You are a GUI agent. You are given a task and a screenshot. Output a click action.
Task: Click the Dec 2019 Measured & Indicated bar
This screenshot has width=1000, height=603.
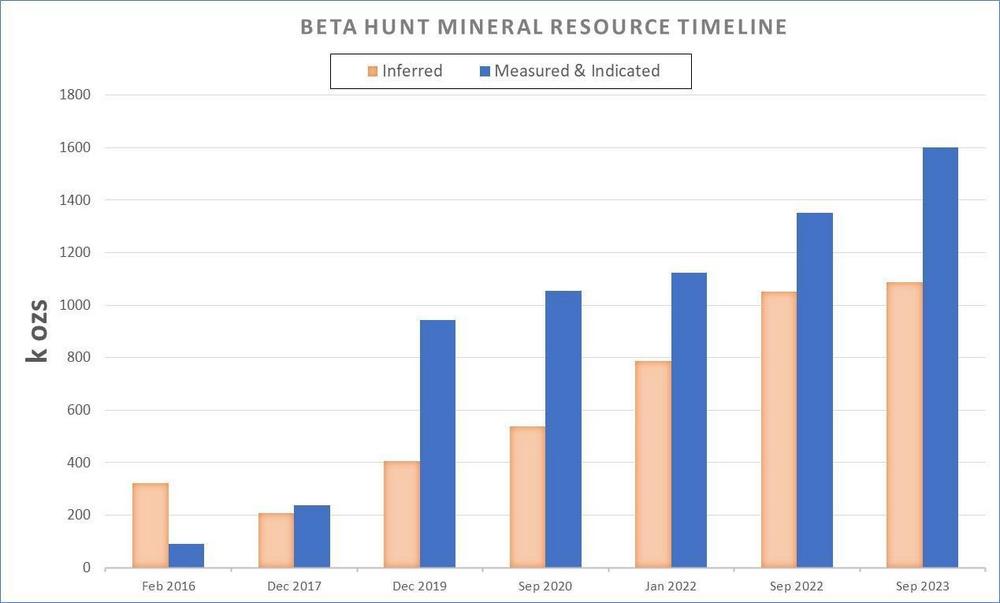point(438,443)
